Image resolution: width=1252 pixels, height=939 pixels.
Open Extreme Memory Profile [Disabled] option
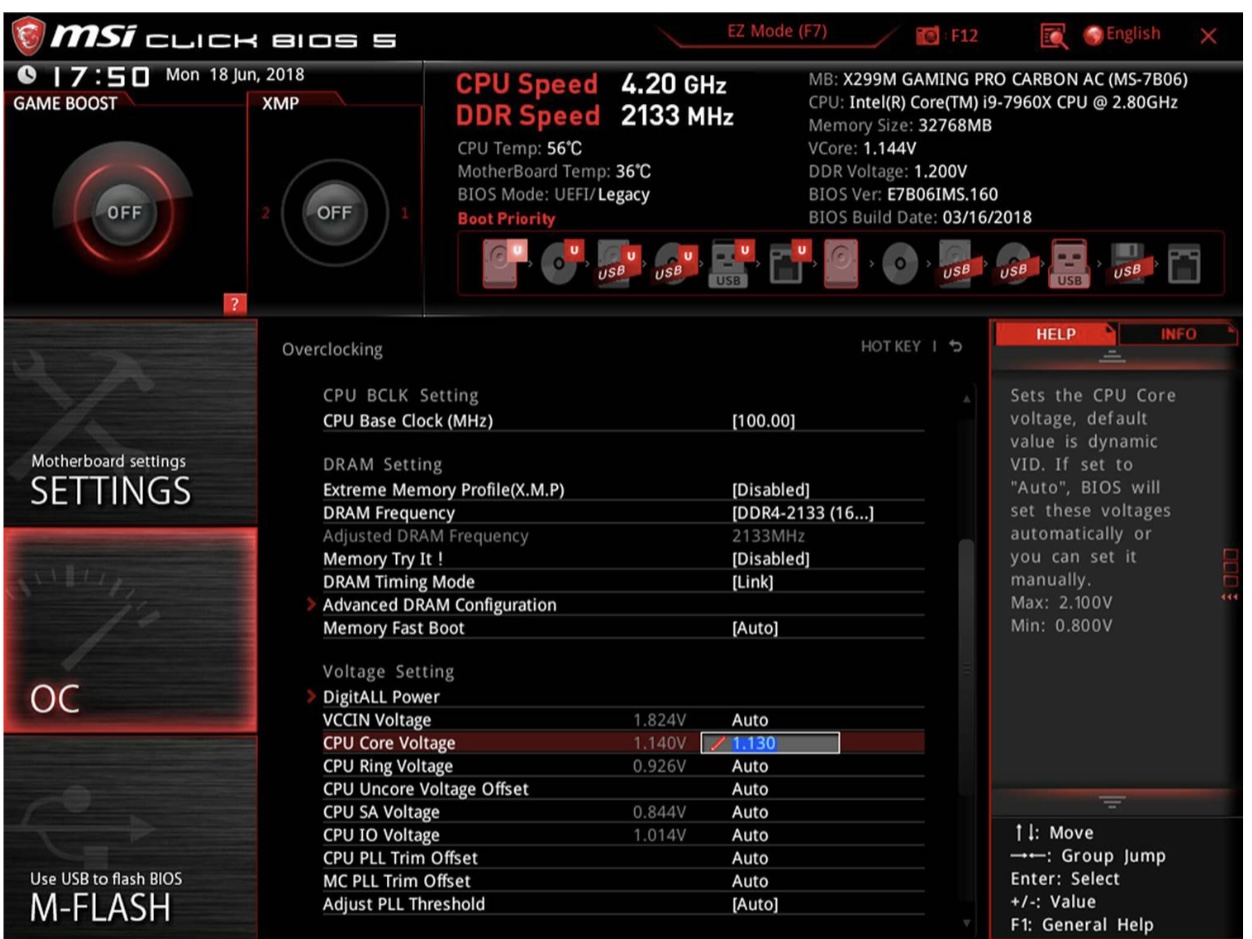coord(770,490)
